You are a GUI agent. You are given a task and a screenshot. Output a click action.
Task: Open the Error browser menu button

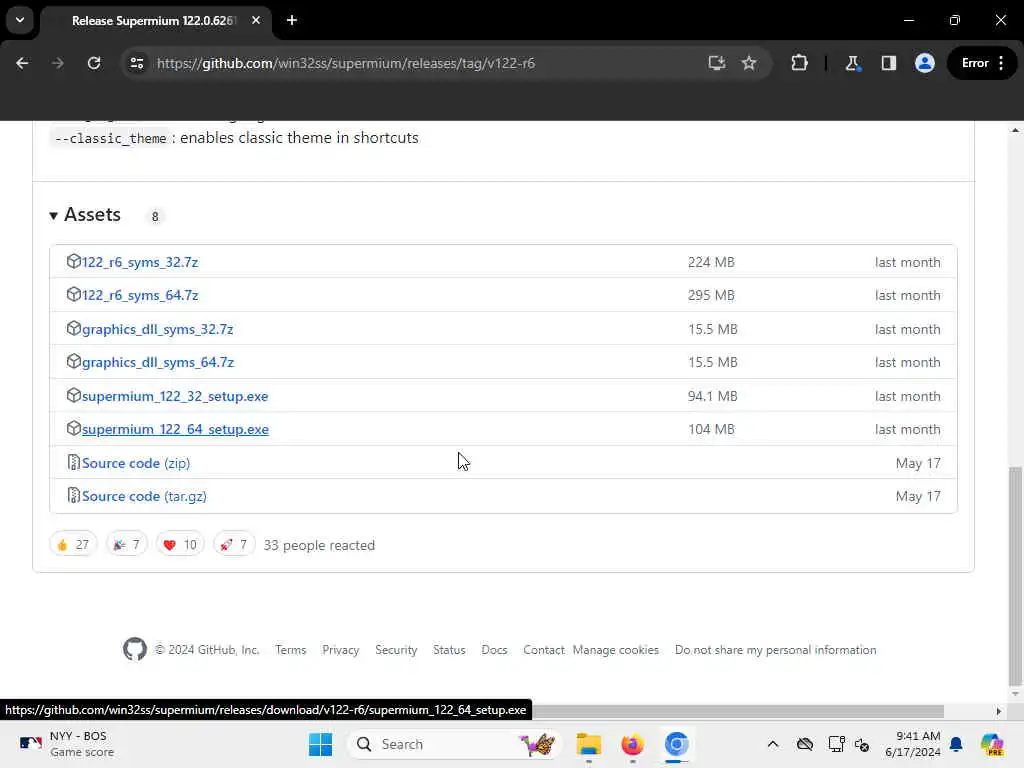(982, 63)
